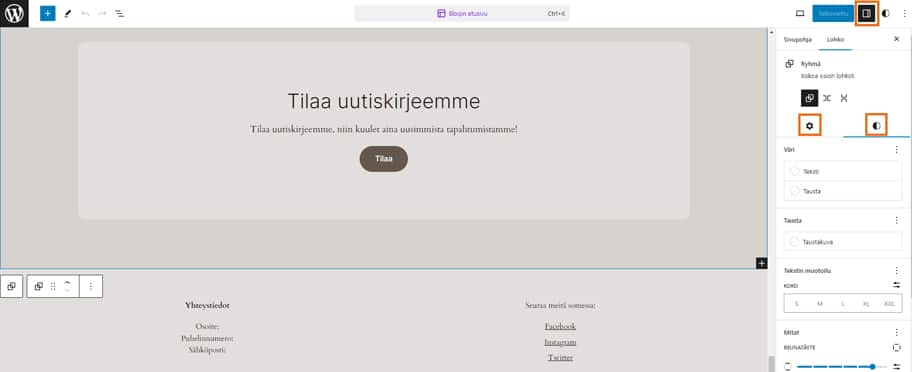Close the settings sidebar

896,39
